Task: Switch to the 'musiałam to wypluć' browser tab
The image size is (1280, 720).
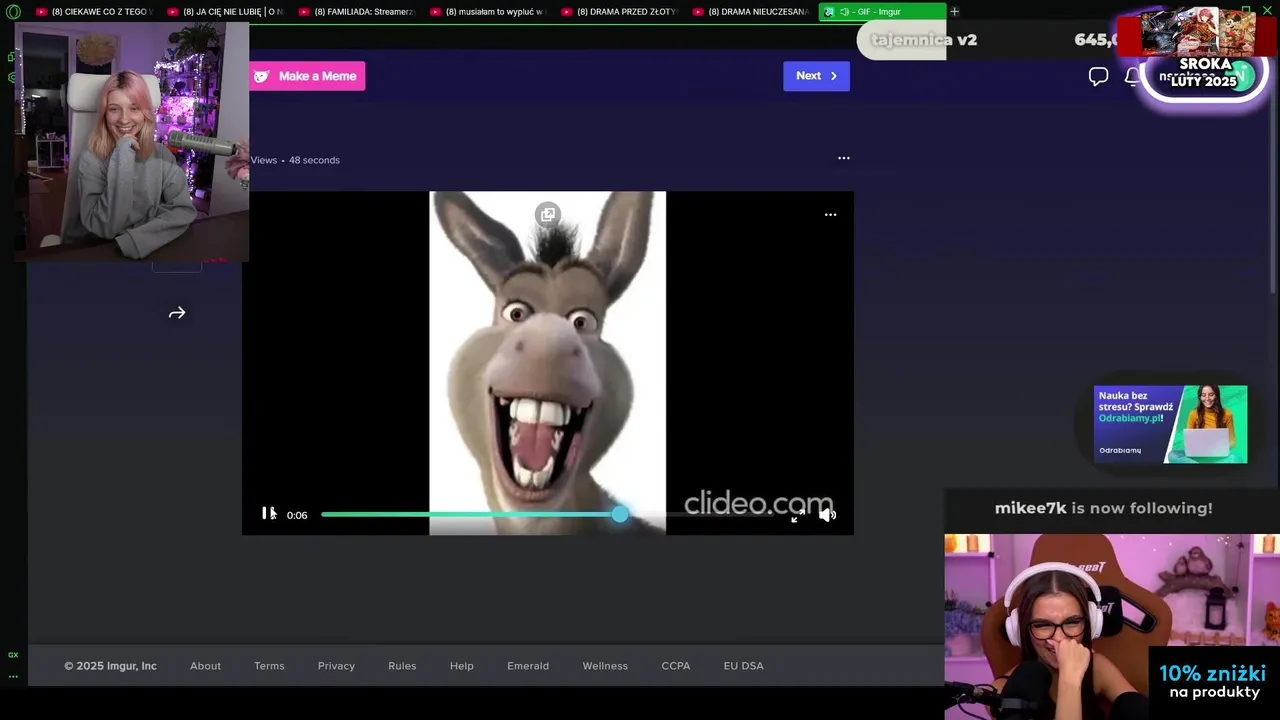Action: 486,12
